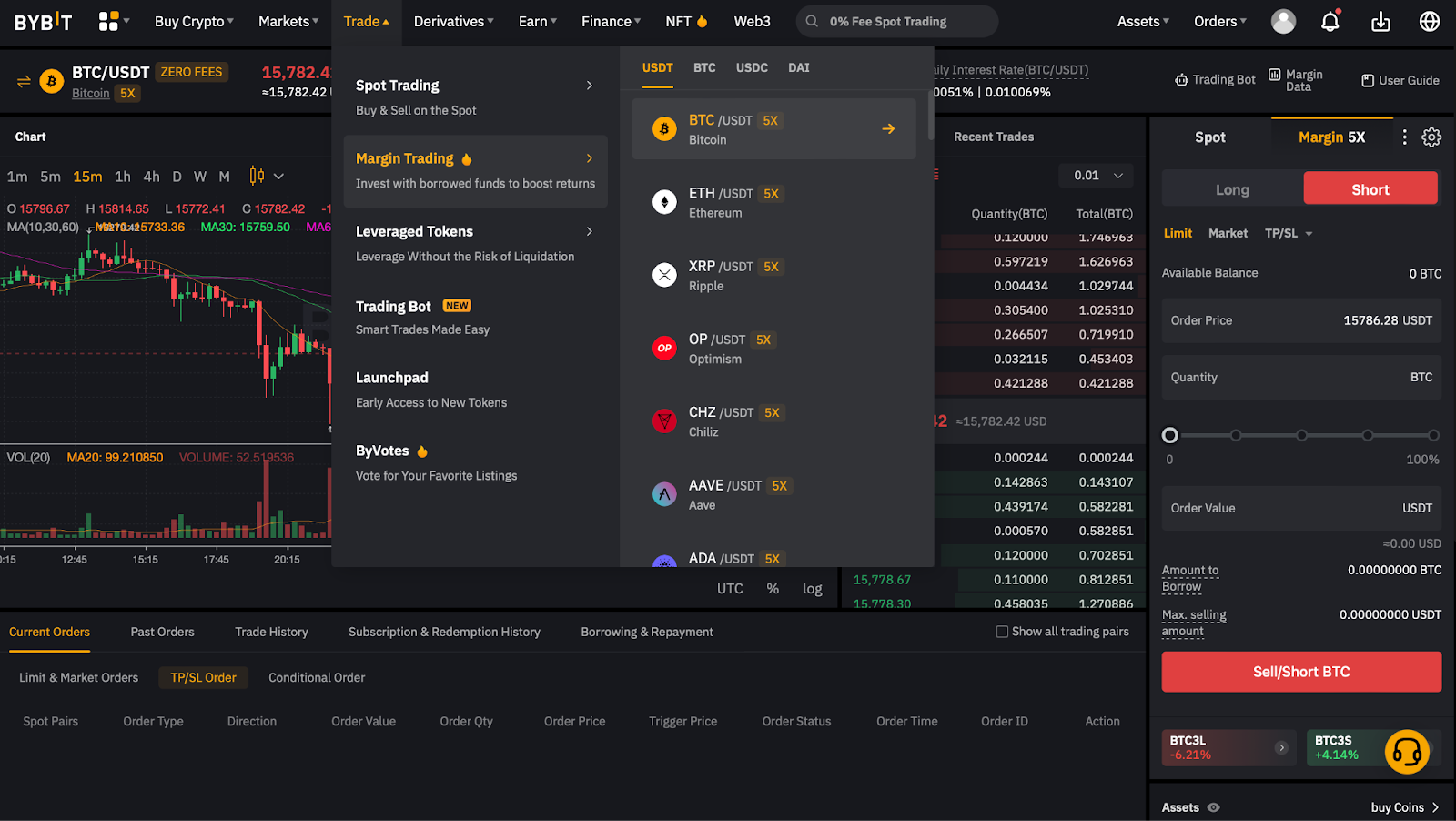Switch to the Spot order mode
The image size is (1456, 821).
(x=1210, y=137)
